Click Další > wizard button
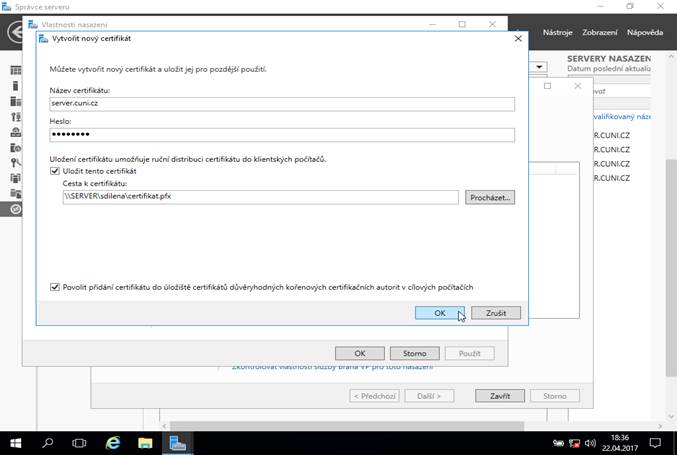This screenshot has width=677, height=455. 429,396
